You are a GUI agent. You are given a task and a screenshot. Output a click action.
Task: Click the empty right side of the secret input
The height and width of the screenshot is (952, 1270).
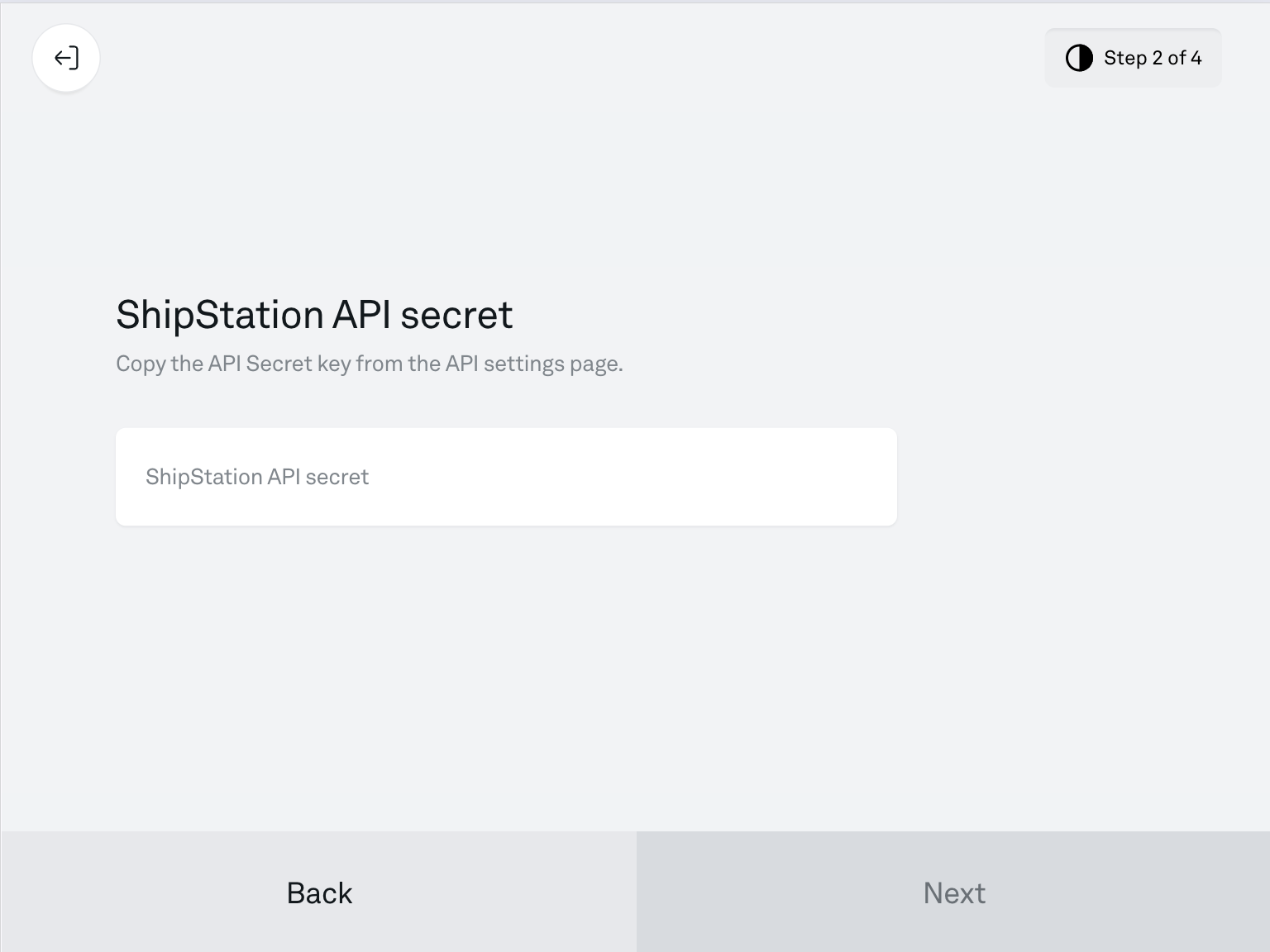[744, 477]
